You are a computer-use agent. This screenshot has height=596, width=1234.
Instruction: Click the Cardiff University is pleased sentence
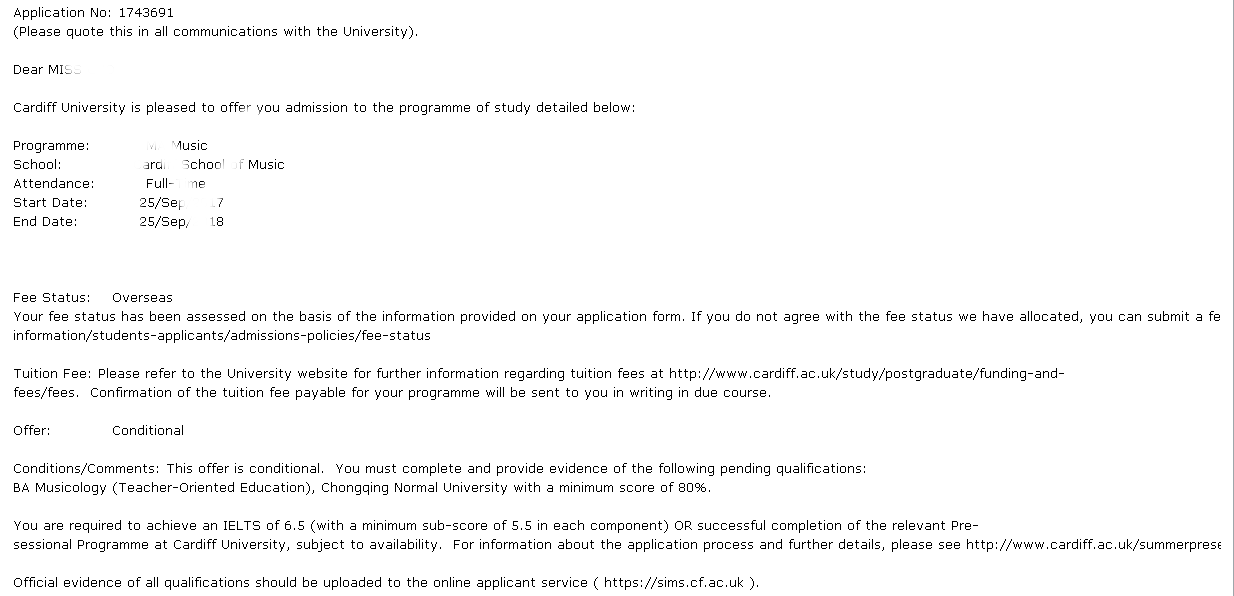click(x=324, y=108)
